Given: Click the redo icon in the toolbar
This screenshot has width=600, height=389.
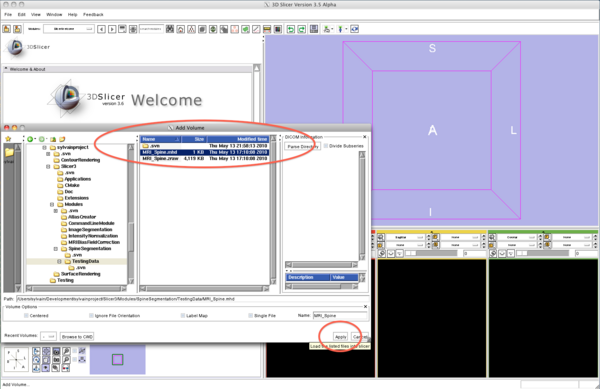Looking at the screenshot, I should [302, 29].
